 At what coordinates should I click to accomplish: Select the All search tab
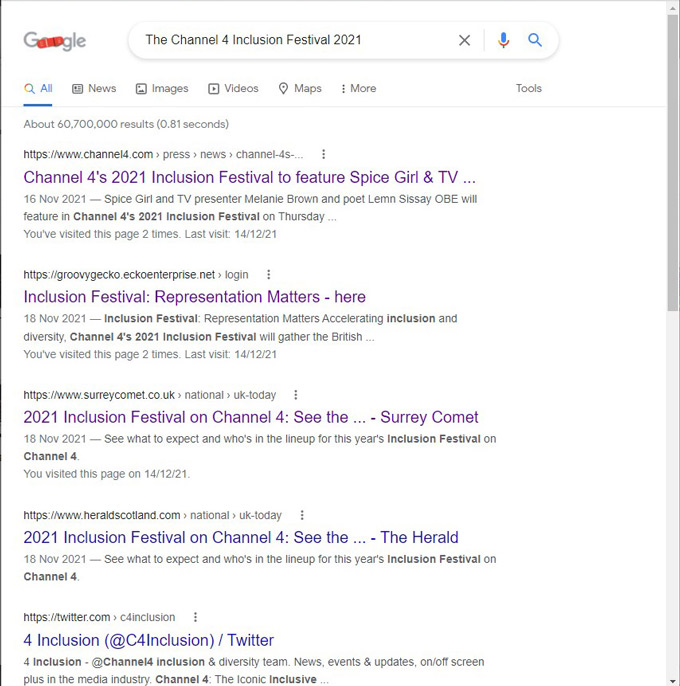[38, 88]
